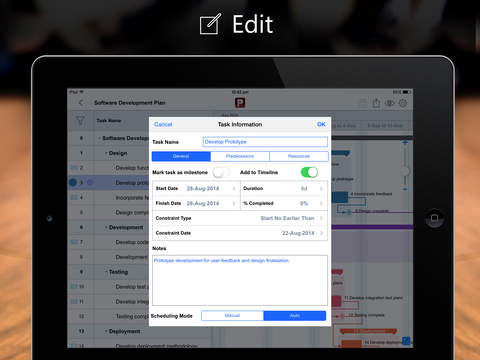Switch to the Predecessors tab
The height and width of the screenshot is (360, 480).
tap(240, 156)
